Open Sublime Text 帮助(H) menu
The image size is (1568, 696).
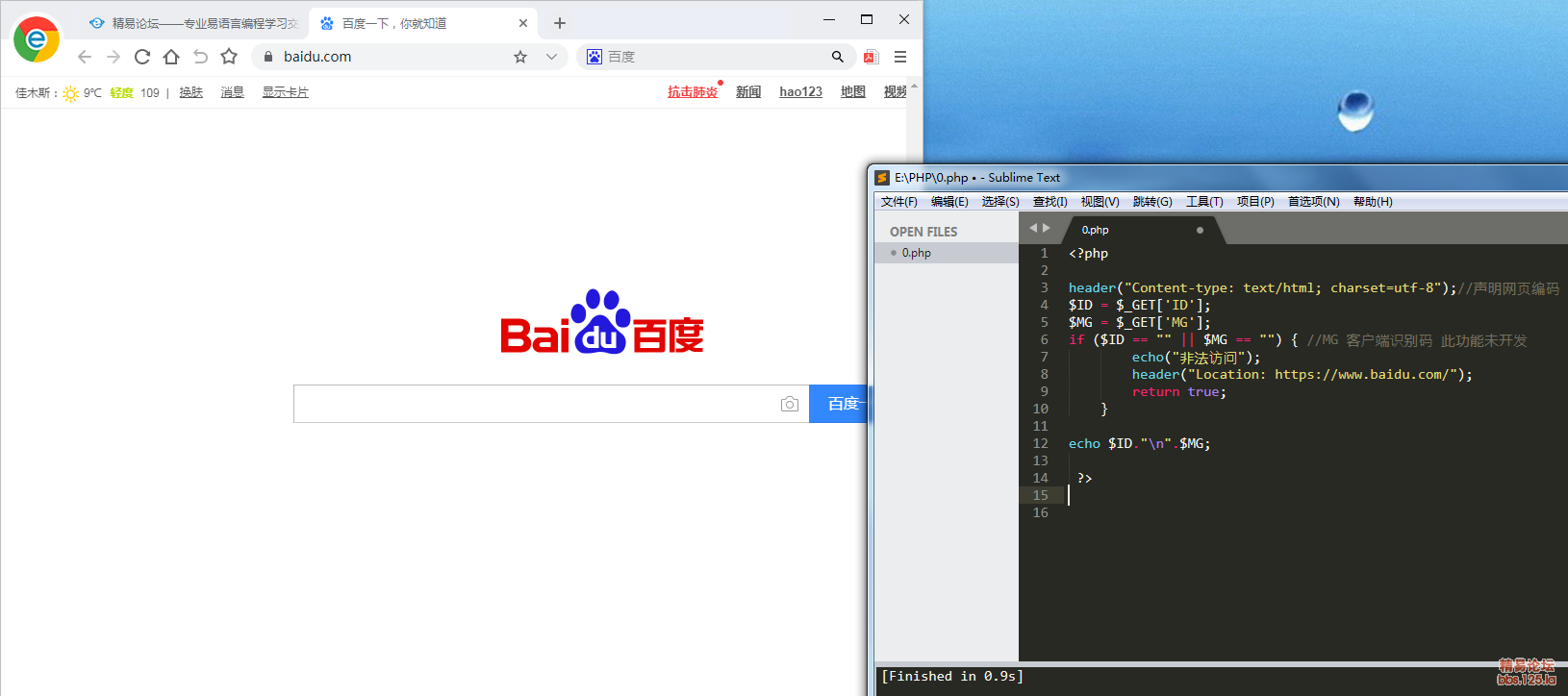pos(1373,202)
